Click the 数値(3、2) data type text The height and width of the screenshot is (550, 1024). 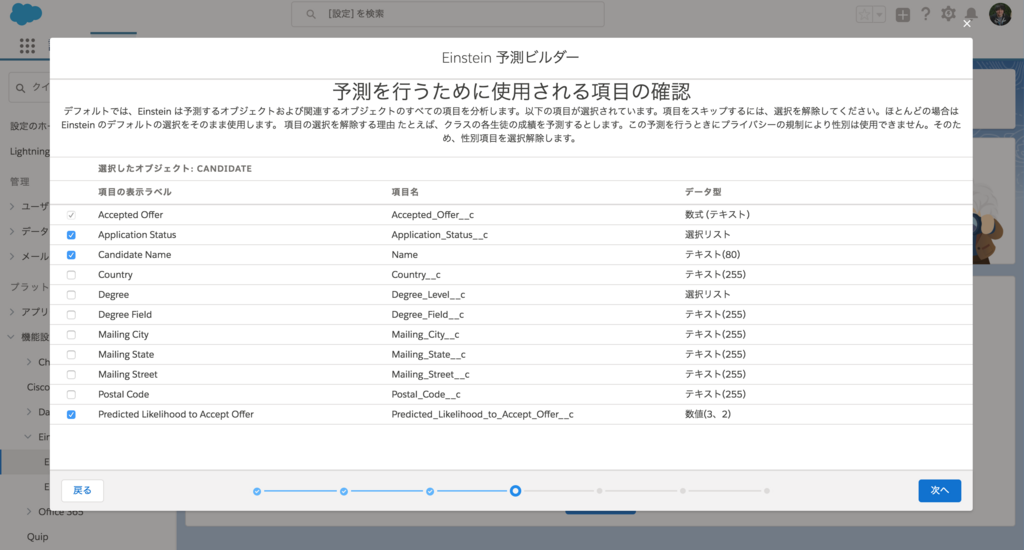coord(708,414)
